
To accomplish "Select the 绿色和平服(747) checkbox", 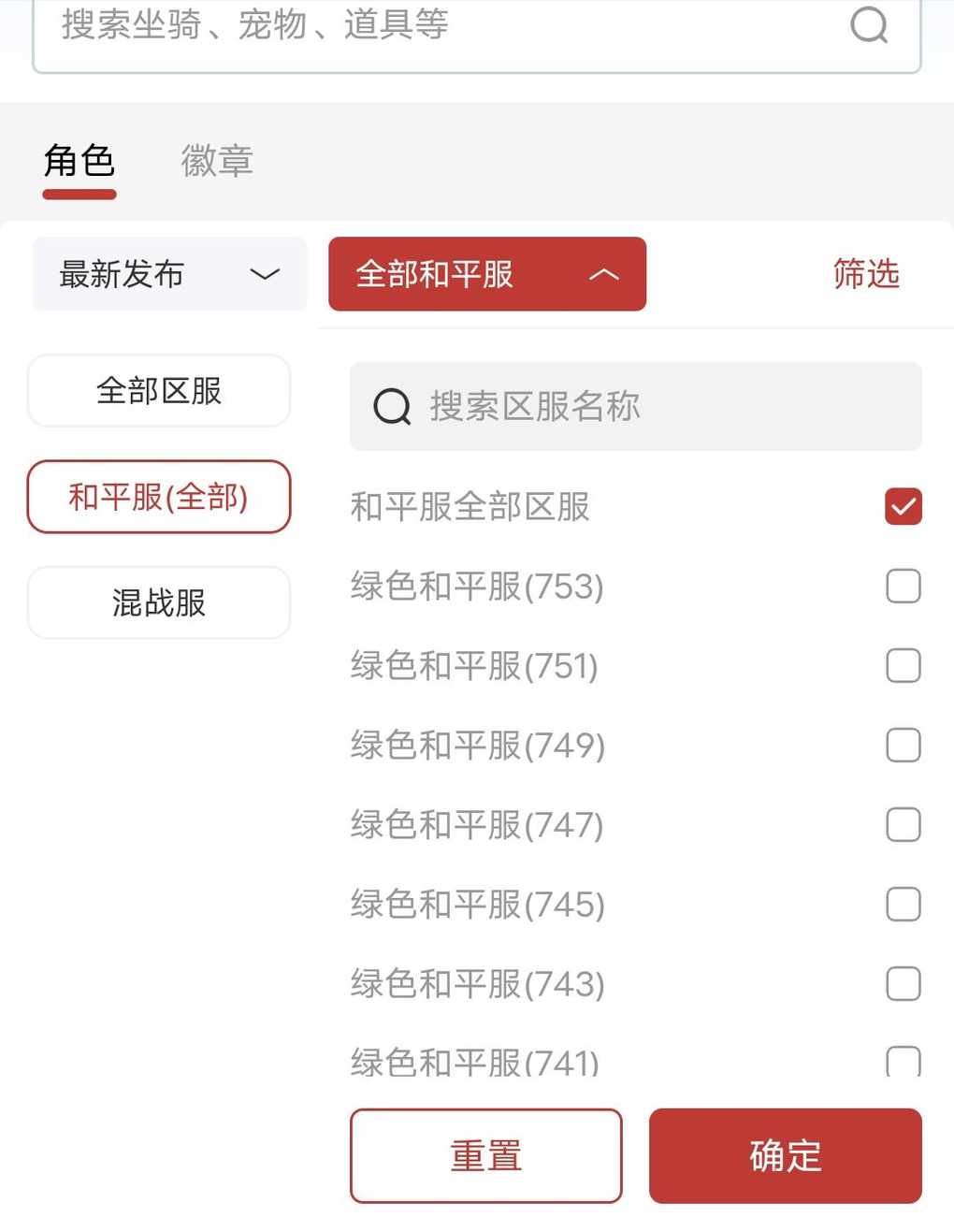I will click(903, 825).
